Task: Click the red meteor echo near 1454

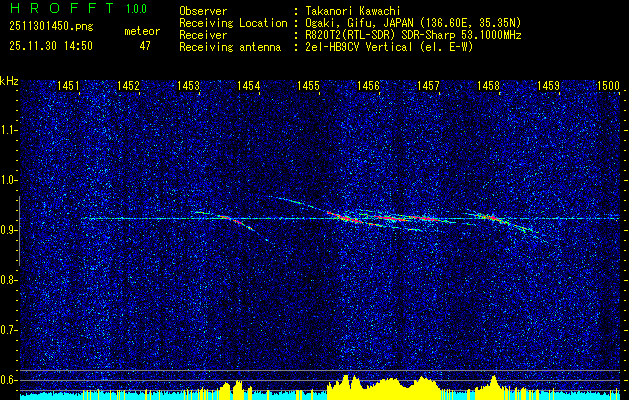Action: coord(235,220)
